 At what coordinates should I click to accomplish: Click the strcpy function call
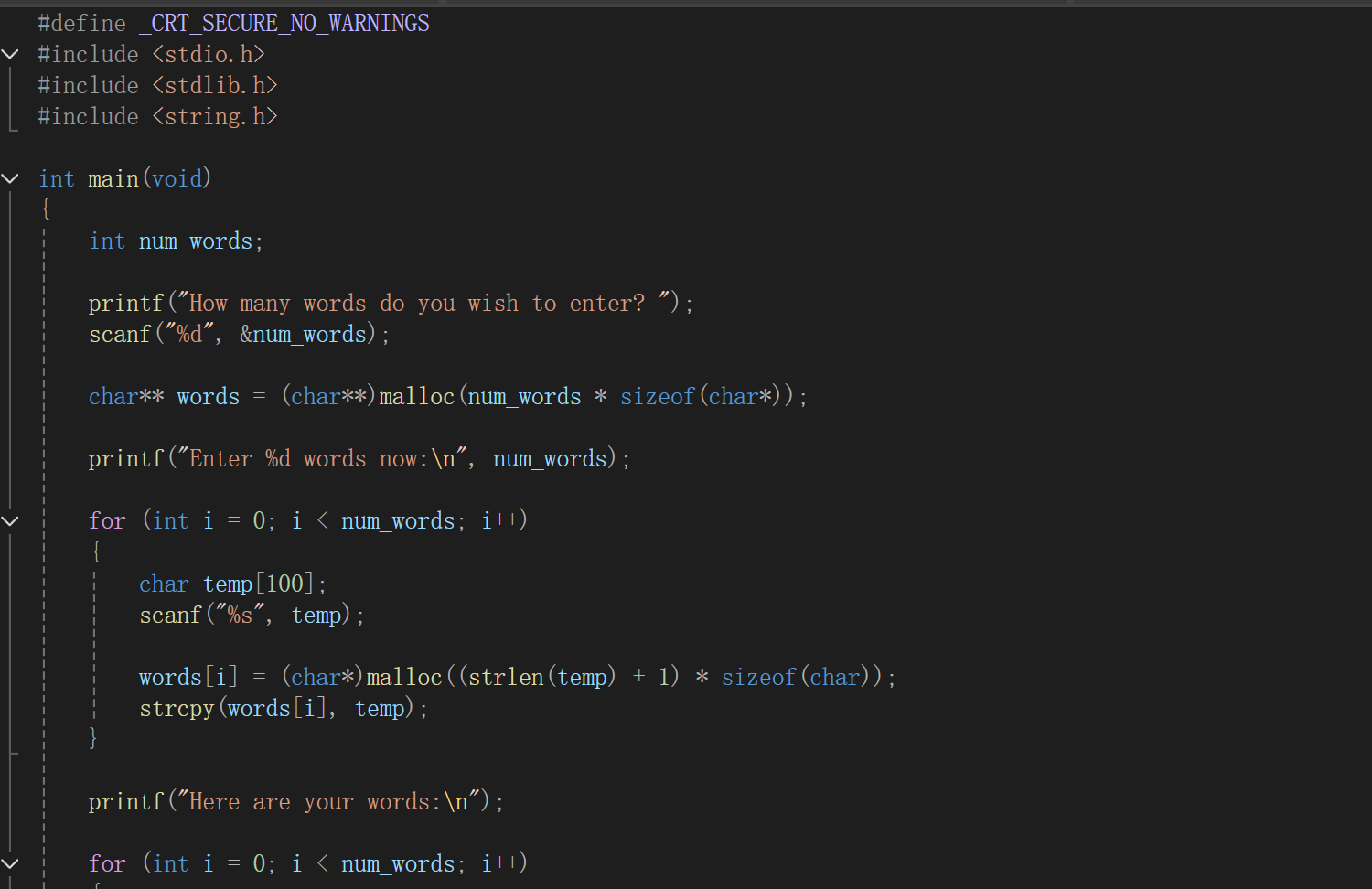(177, 709)
